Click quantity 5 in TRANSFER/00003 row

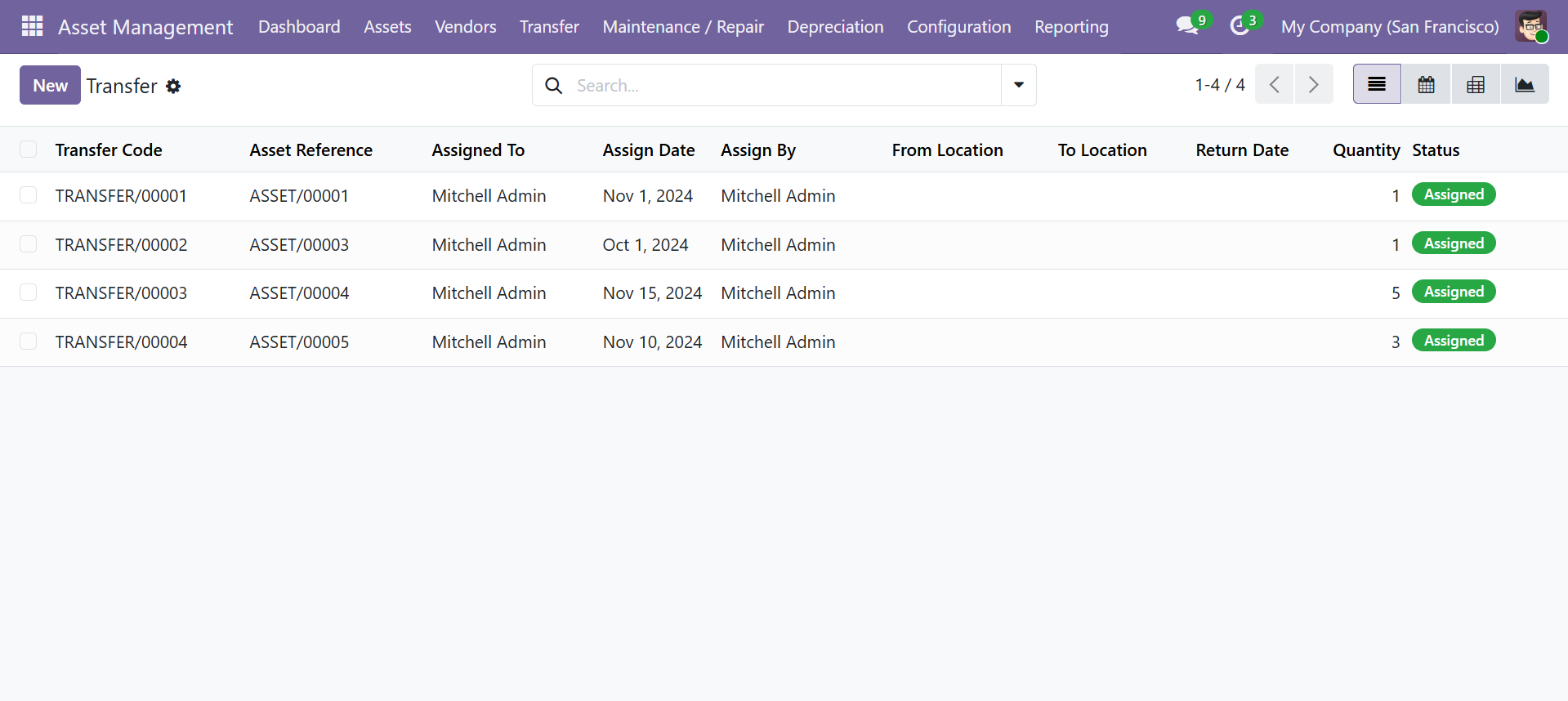point(1396,293)
